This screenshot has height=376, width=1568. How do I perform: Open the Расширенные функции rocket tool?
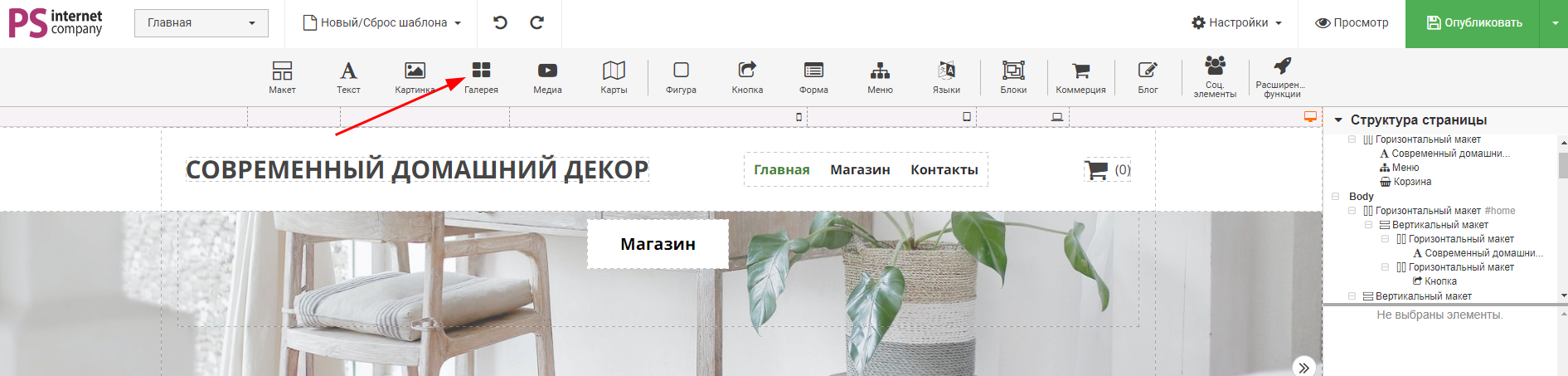tap(1281, 77)
